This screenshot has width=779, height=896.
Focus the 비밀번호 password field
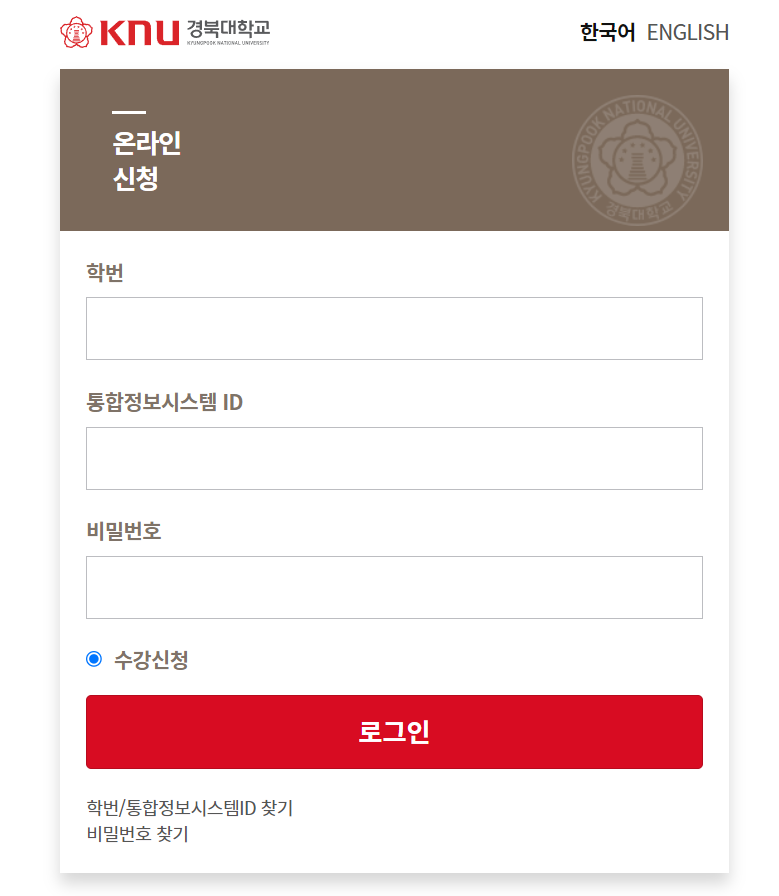pyautogui.click(x=394, y=587)
